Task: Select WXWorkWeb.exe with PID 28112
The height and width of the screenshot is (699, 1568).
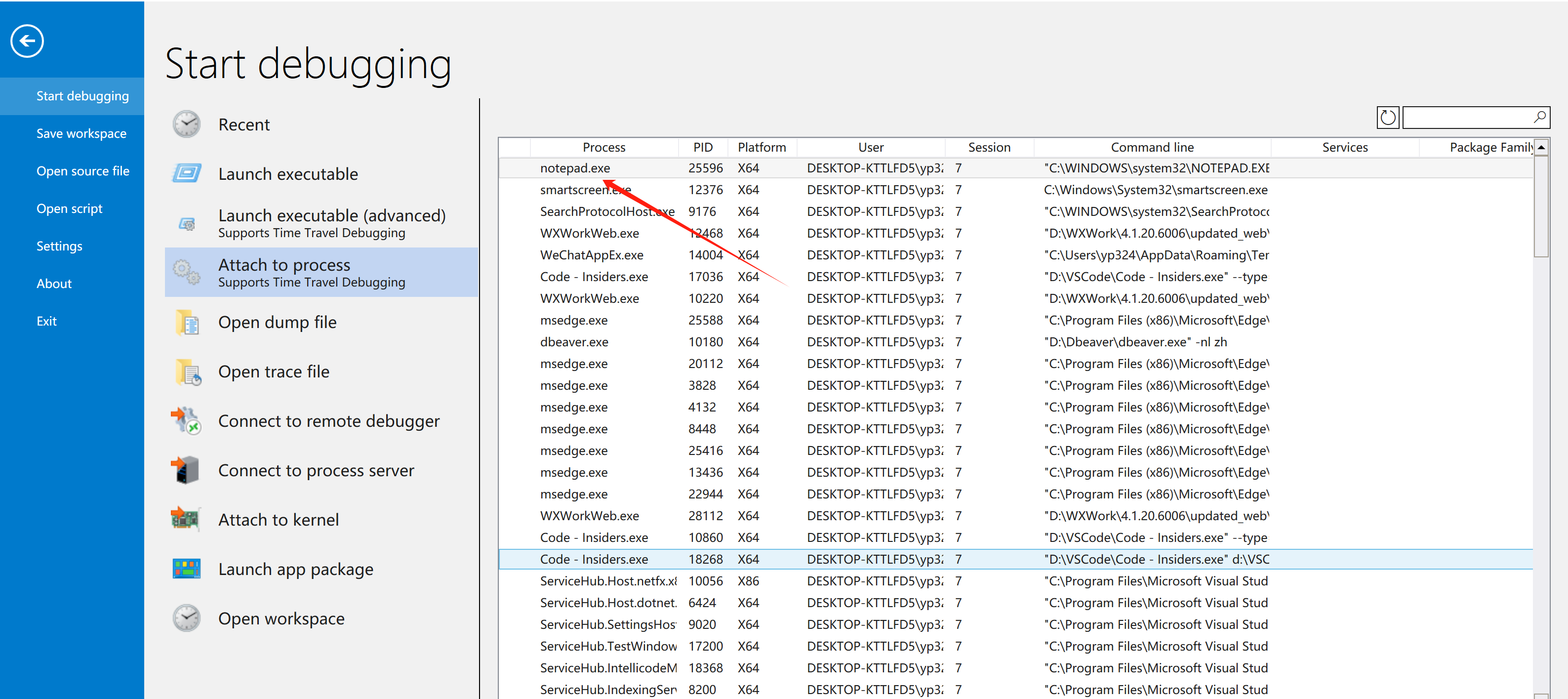Action: click(x=1016, y=516)
